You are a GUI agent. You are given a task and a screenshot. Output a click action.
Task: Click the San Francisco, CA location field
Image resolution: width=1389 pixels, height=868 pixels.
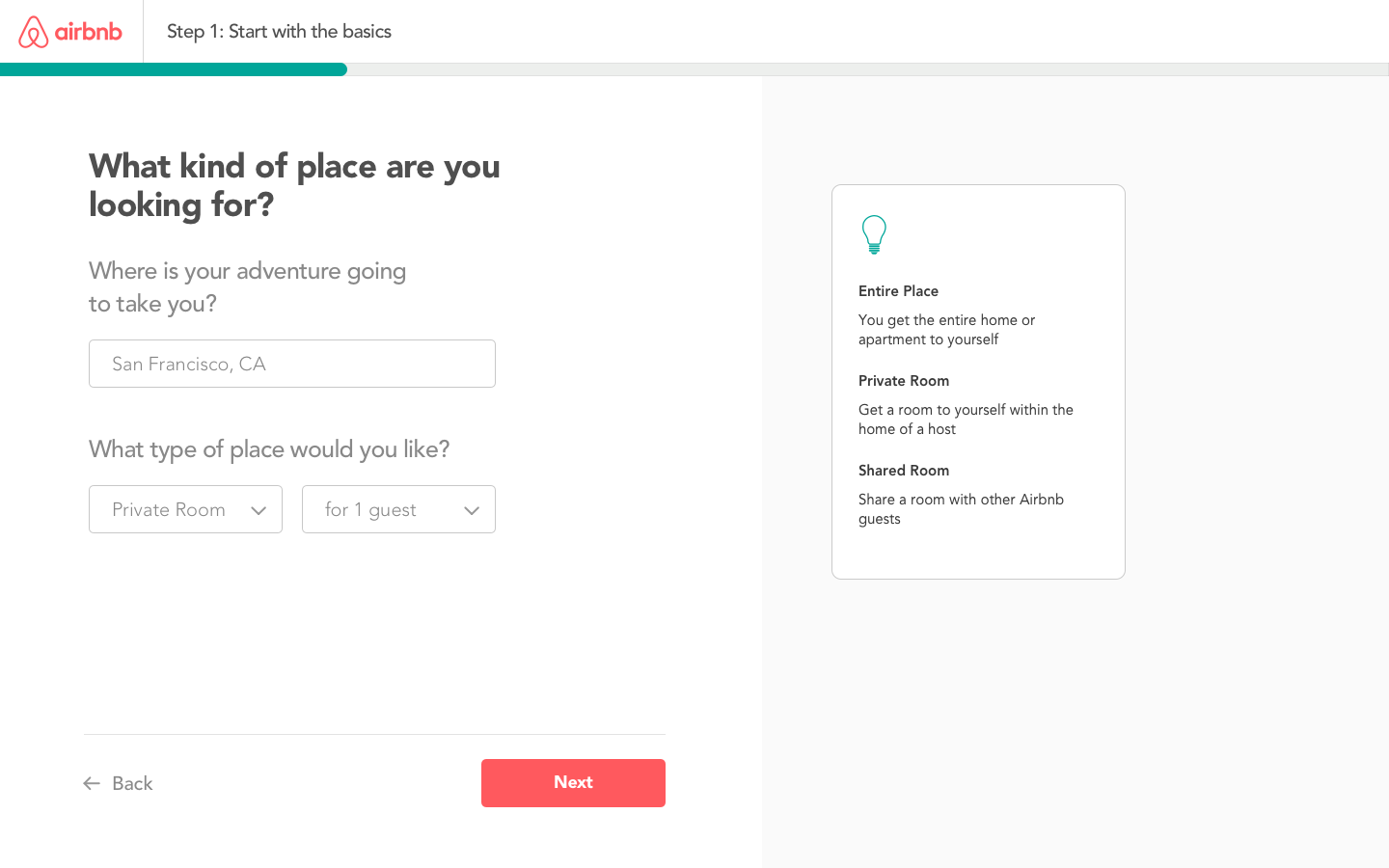point(292,364)
